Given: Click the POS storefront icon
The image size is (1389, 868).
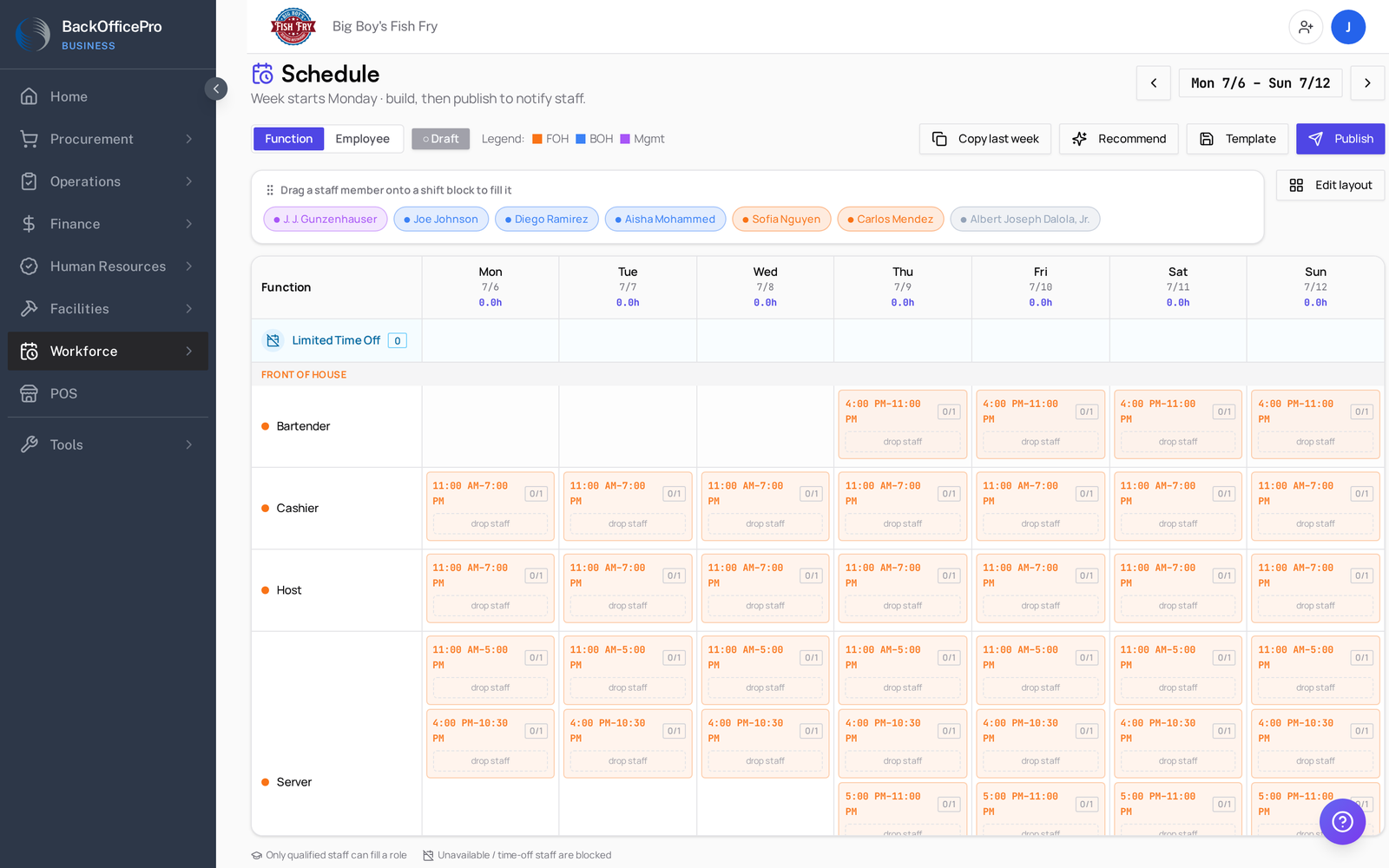Looking at the screenshot, I should (29, 394).
